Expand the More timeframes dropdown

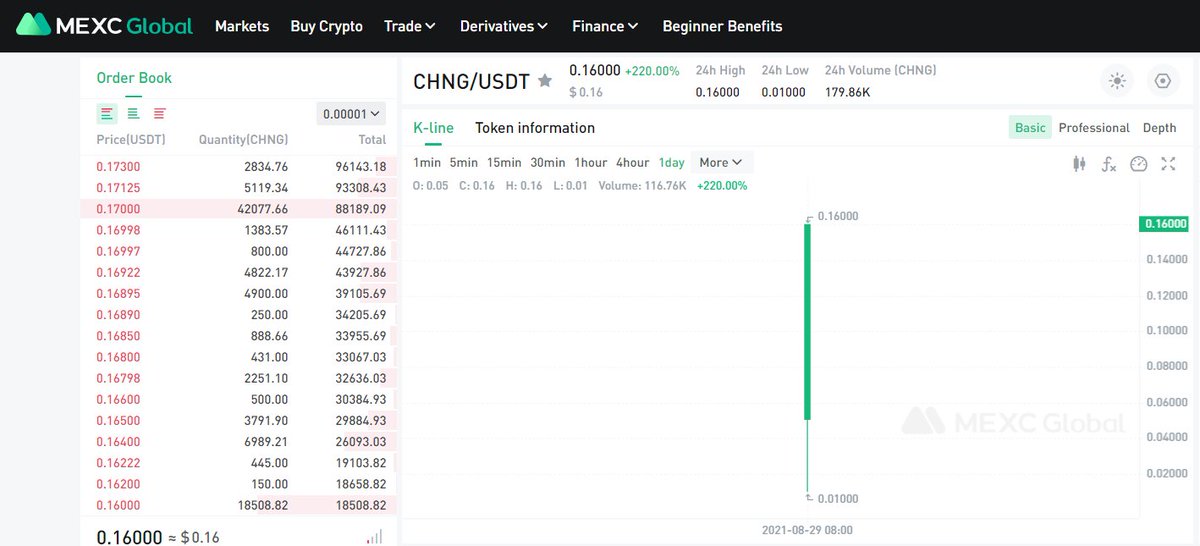[x=721, y=162]
